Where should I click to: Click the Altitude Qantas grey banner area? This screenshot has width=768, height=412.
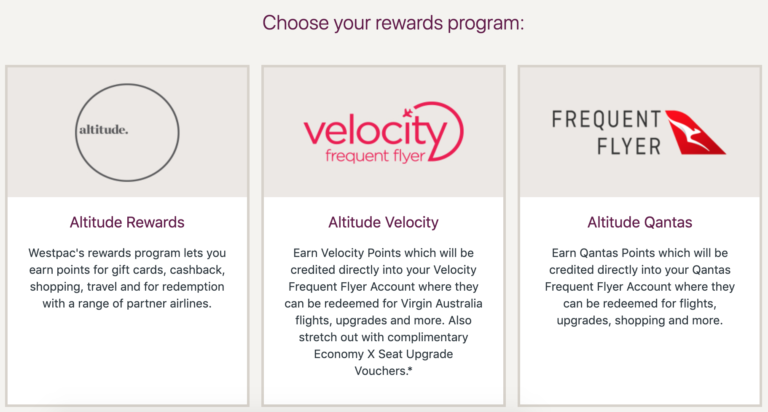[x=640, y=132]
